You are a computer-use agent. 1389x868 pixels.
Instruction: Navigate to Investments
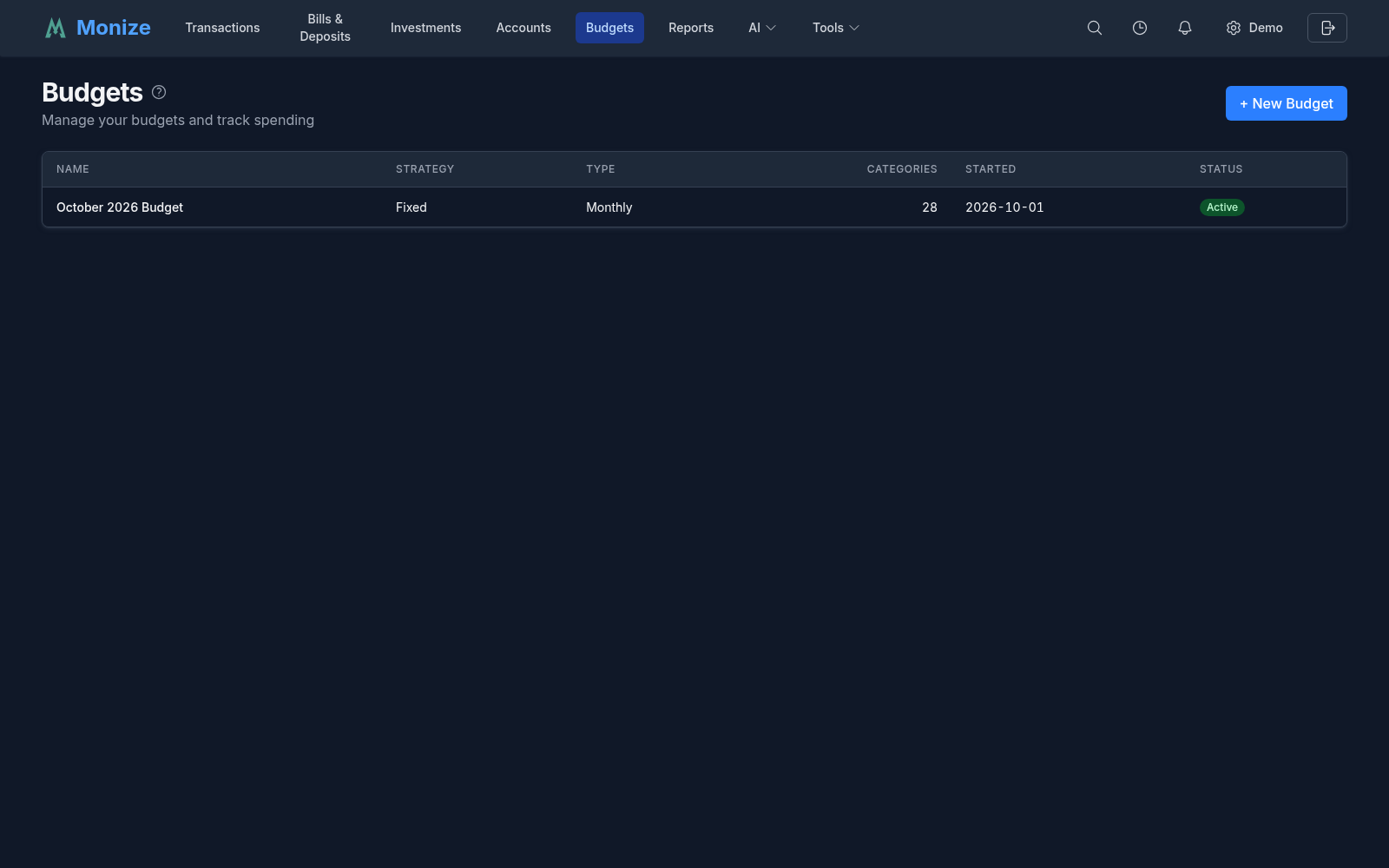(x=425, y=28)
